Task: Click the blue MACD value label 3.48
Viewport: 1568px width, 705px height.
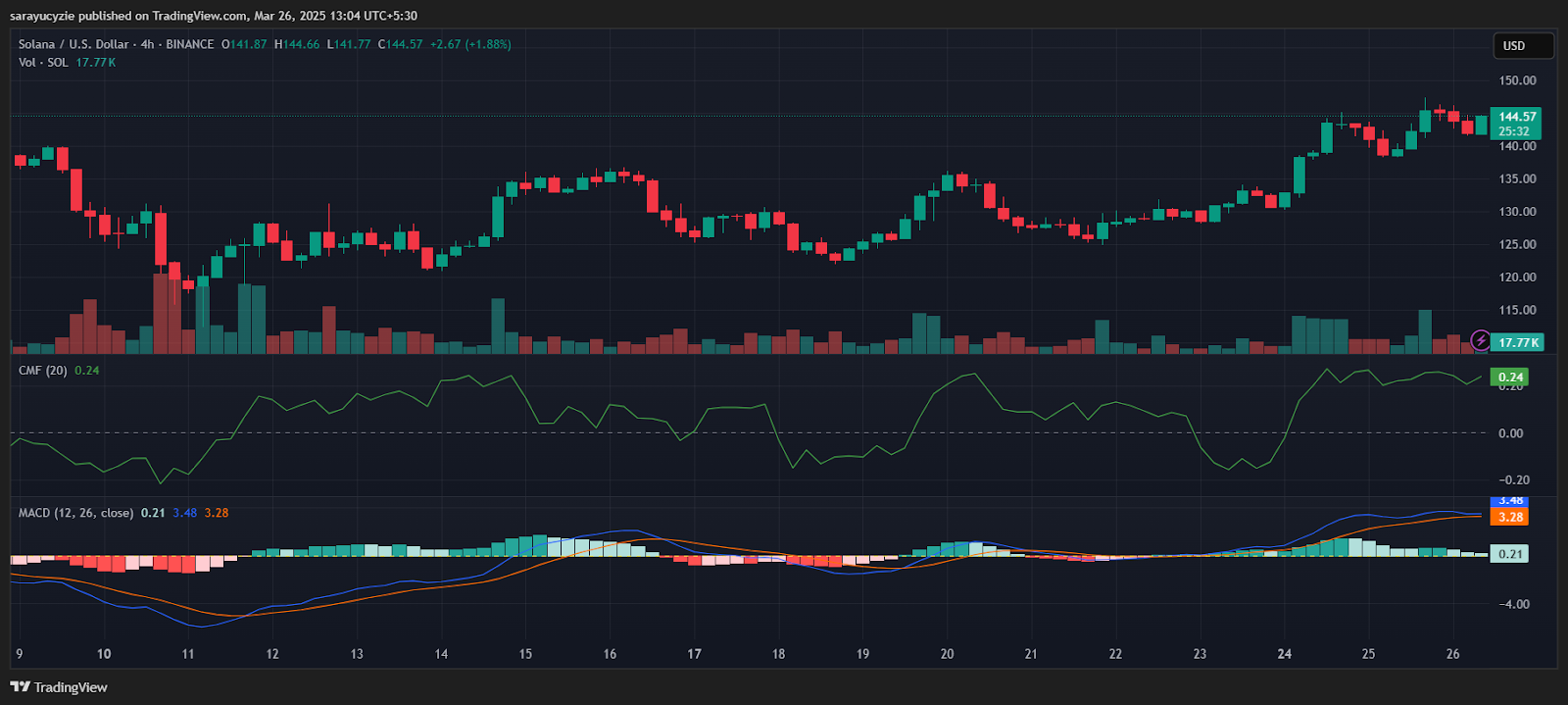Action: tap(1510, 502)
